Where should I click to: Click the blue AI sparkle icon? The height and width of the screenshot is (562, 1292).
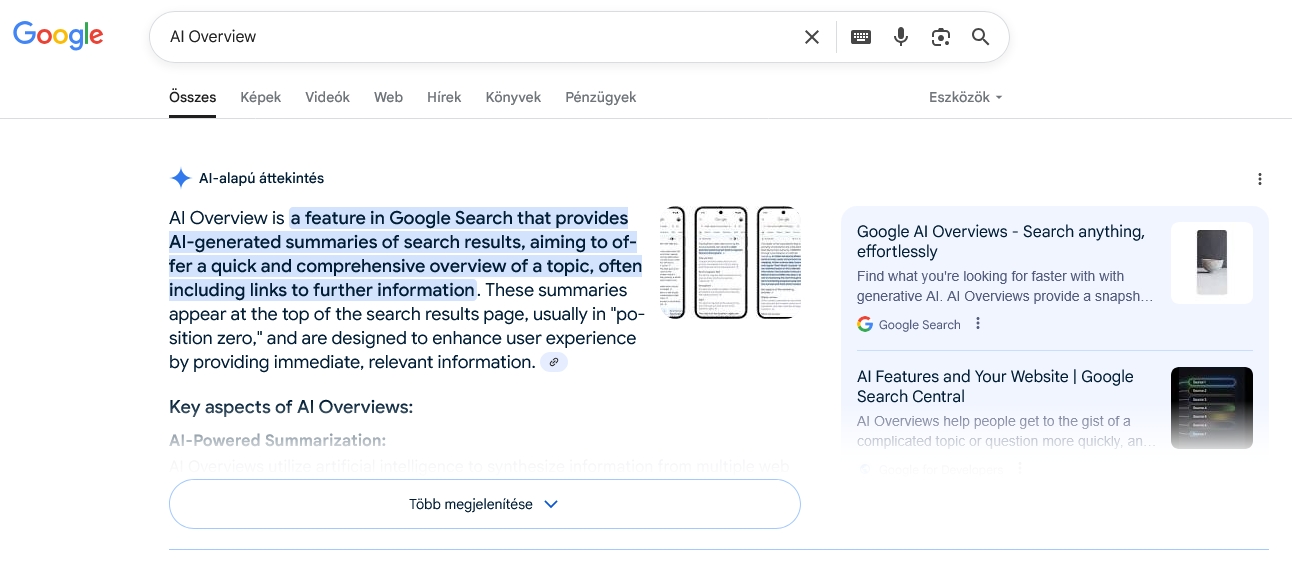pyautogui.click(x=180, y=178)
